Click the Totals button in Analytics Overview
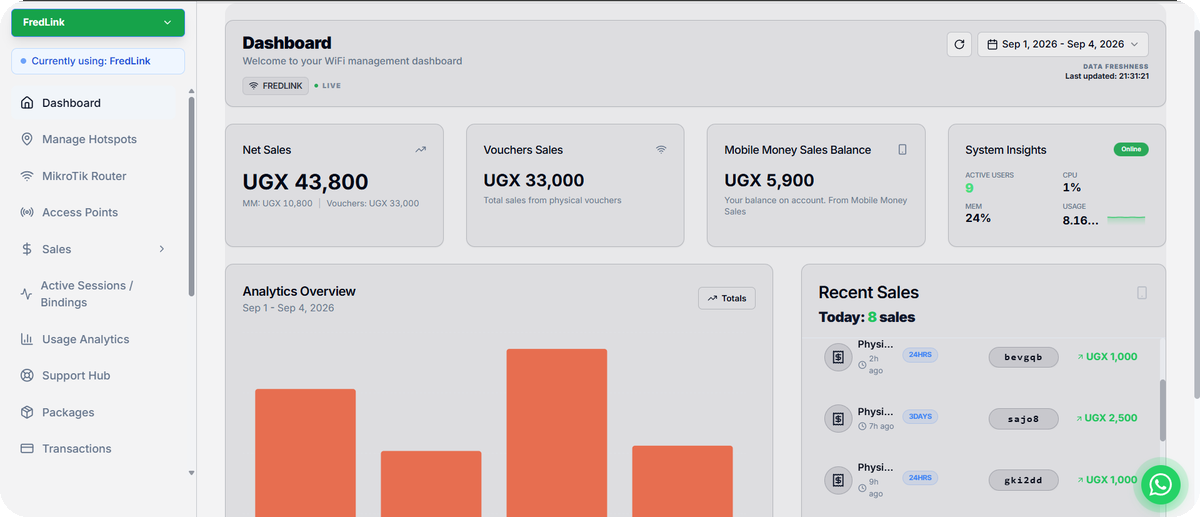 [727, 298]
